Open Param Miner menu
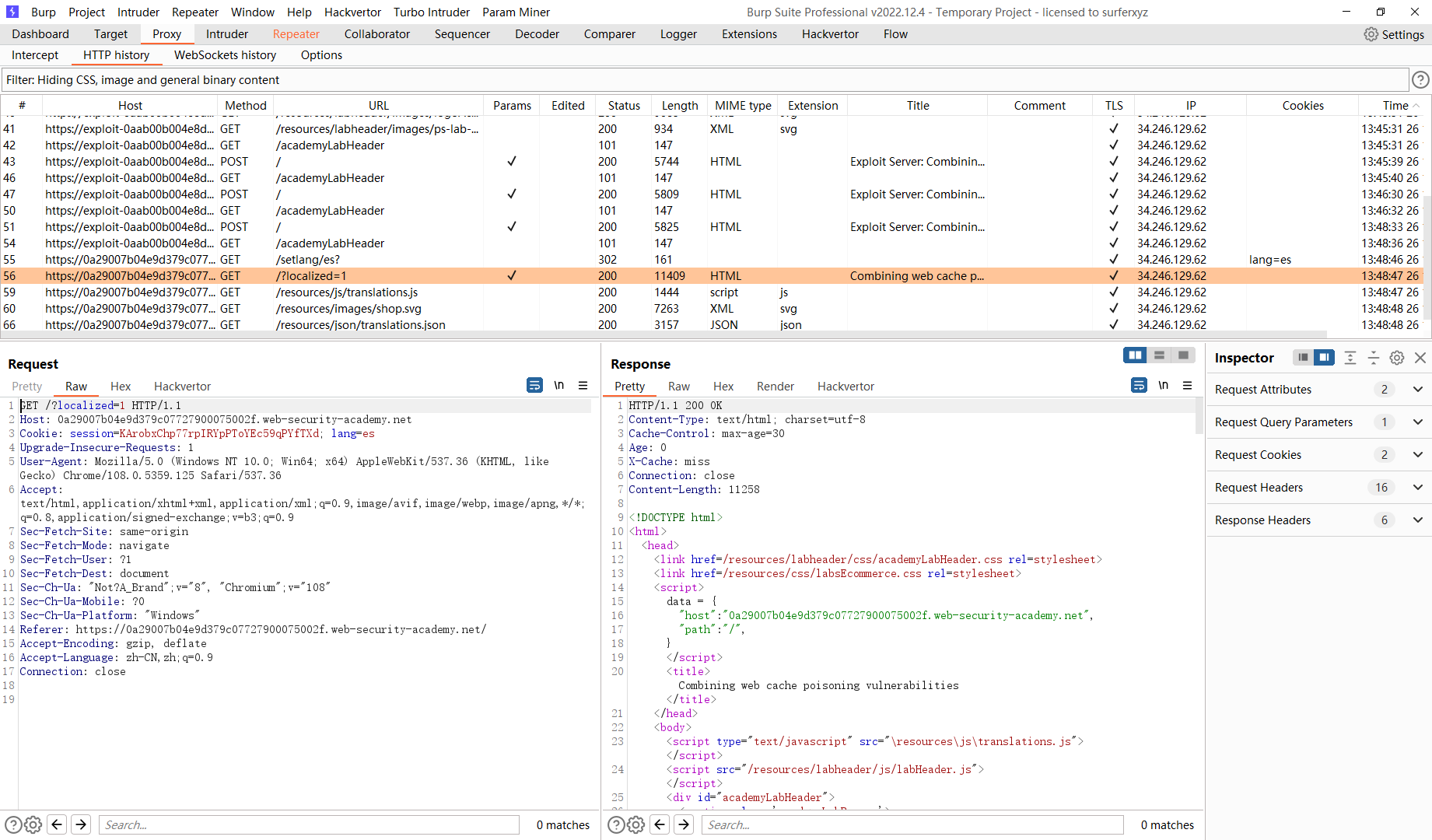This screenshot has width=1432, height=840. point(516,12)
